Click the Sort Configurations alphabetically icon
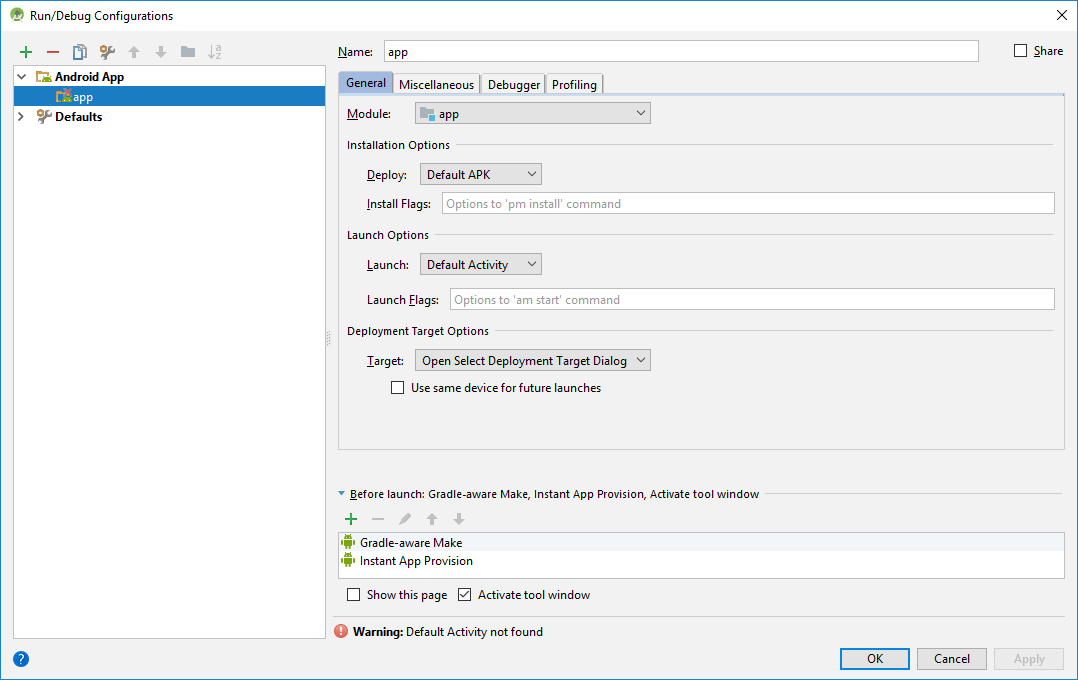 [x=215, y=52]
